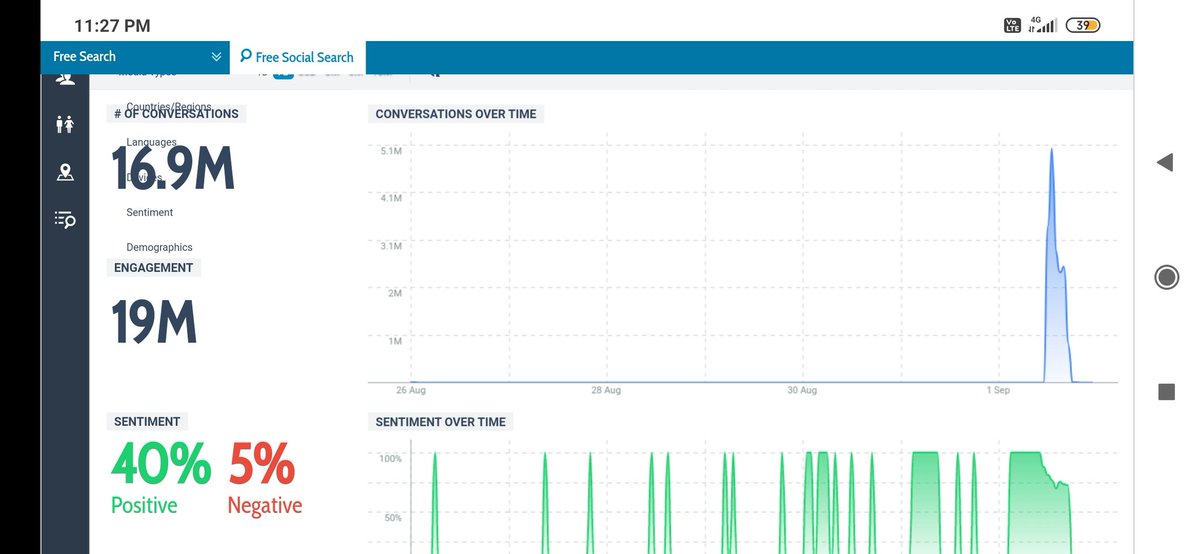Tap the 4G signal strength icon
1200x554 pixels.
(1044, 25)
